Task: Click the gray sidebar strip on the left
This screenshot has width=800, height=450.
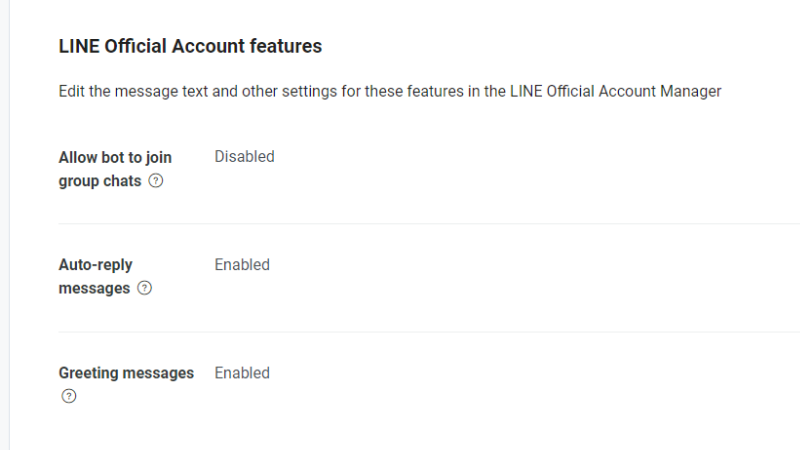Action: coord(5,225)
